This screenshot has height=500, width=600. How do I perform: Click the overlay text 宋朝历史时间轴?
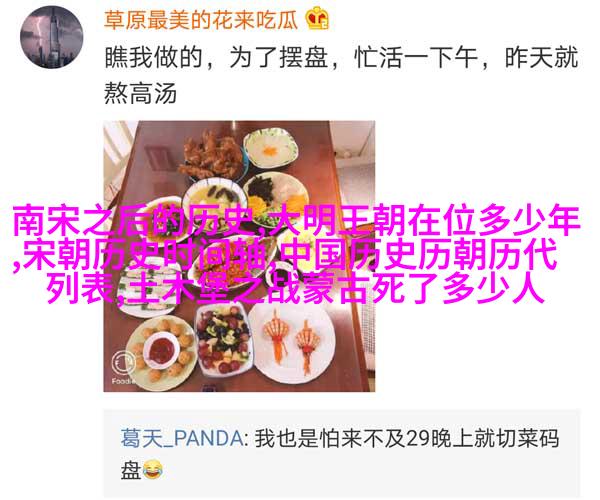pyautogui.click(x=145, y=254)
